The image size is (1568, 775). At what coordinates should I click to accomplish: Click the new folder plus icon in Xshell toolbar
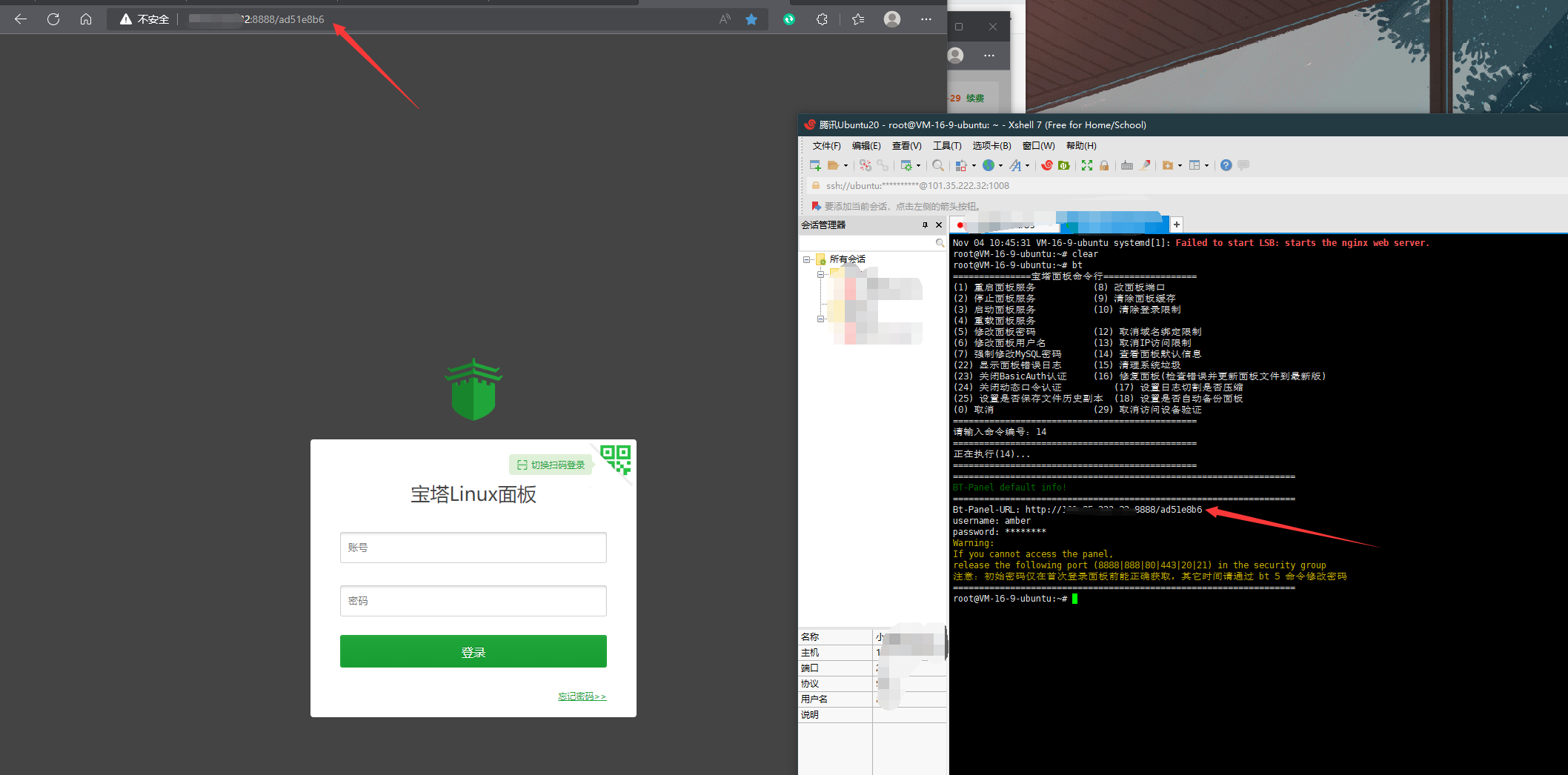tap(1168, 165)
